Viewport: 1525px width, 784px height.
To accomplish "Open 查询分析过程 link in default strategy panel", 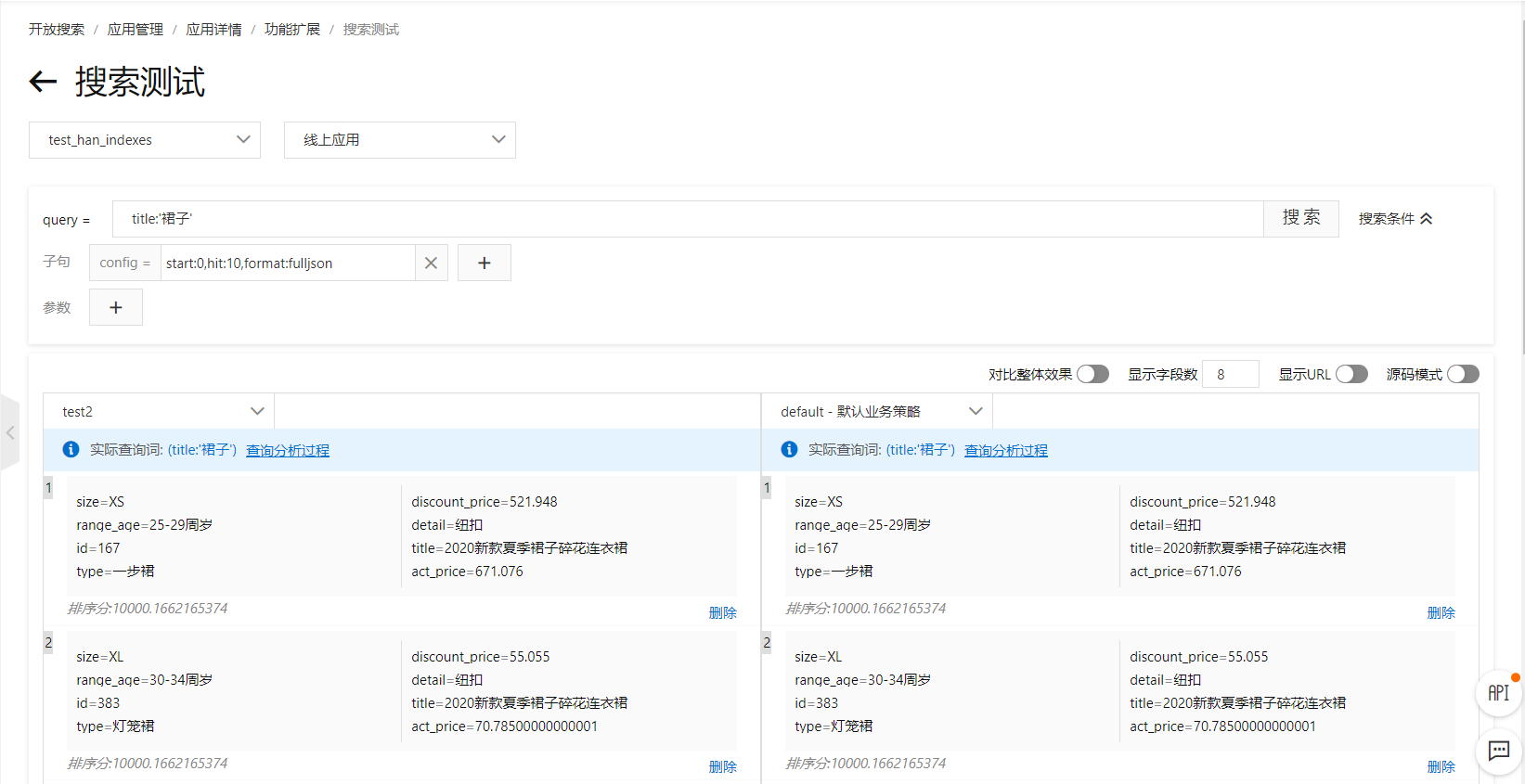I will coord(1006,450).
